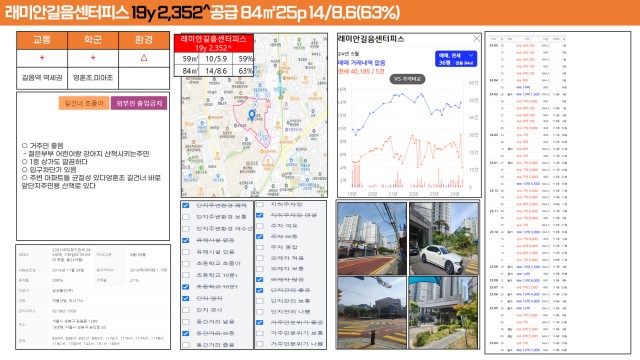Select the red 래미안길음센터피스 label on the map
The width and height of the screenshot is (640, 360).
point(213,43)
